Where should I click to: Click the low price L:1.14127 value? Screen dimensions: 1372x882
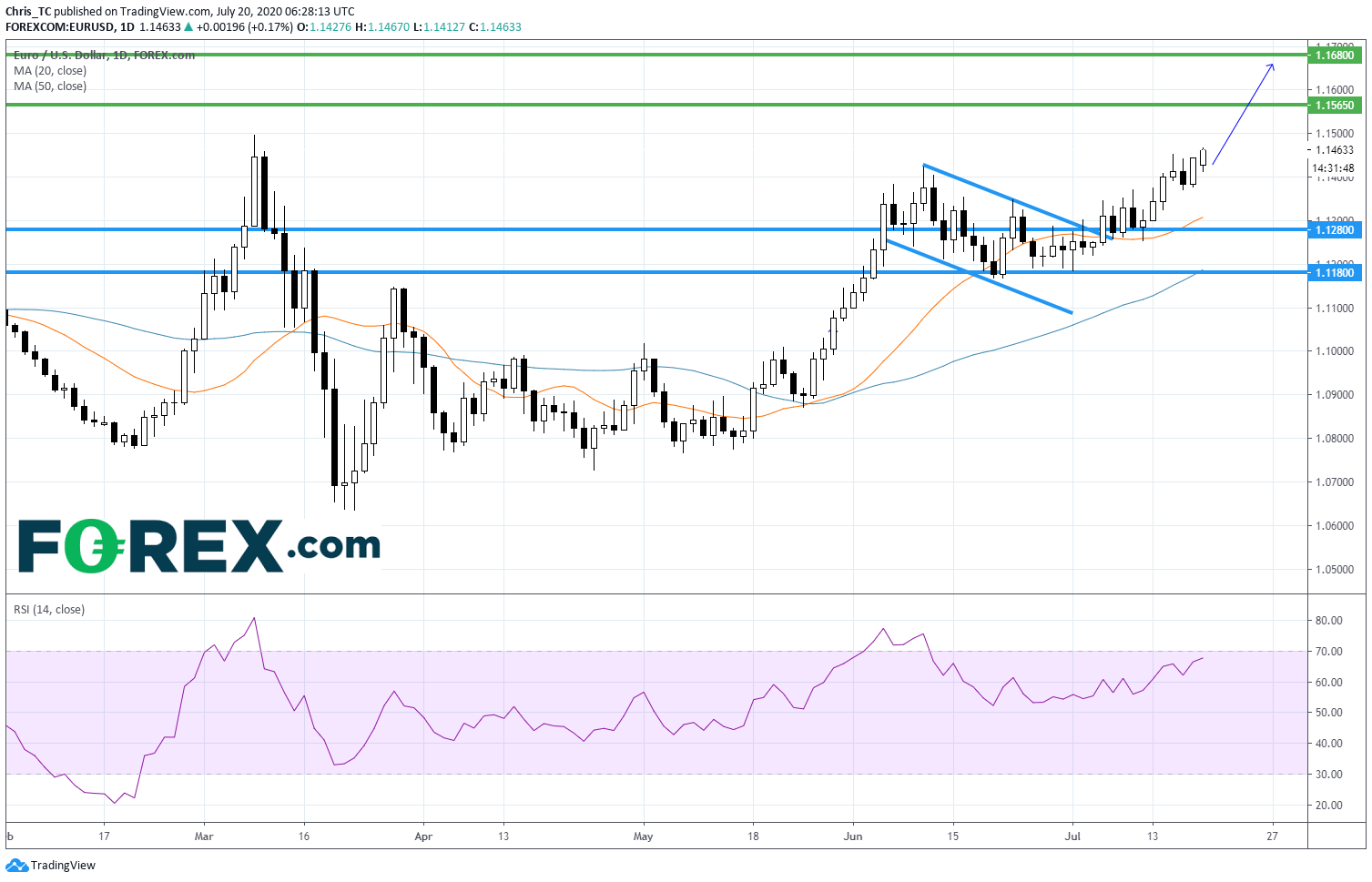click(x=440, y=27)
